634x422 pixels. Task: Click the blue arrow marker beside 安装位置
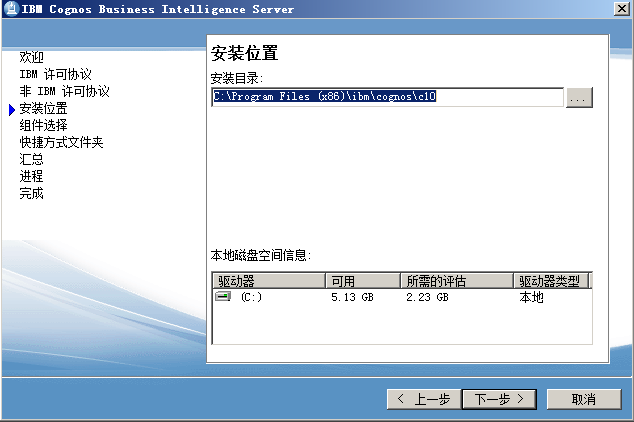point(12,109)
